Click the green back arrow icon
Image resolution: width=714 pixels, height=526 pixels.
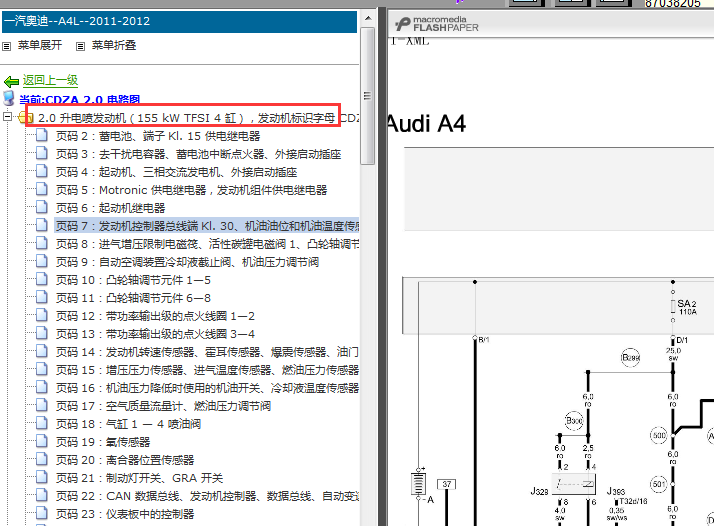click(x=11, y=82)
